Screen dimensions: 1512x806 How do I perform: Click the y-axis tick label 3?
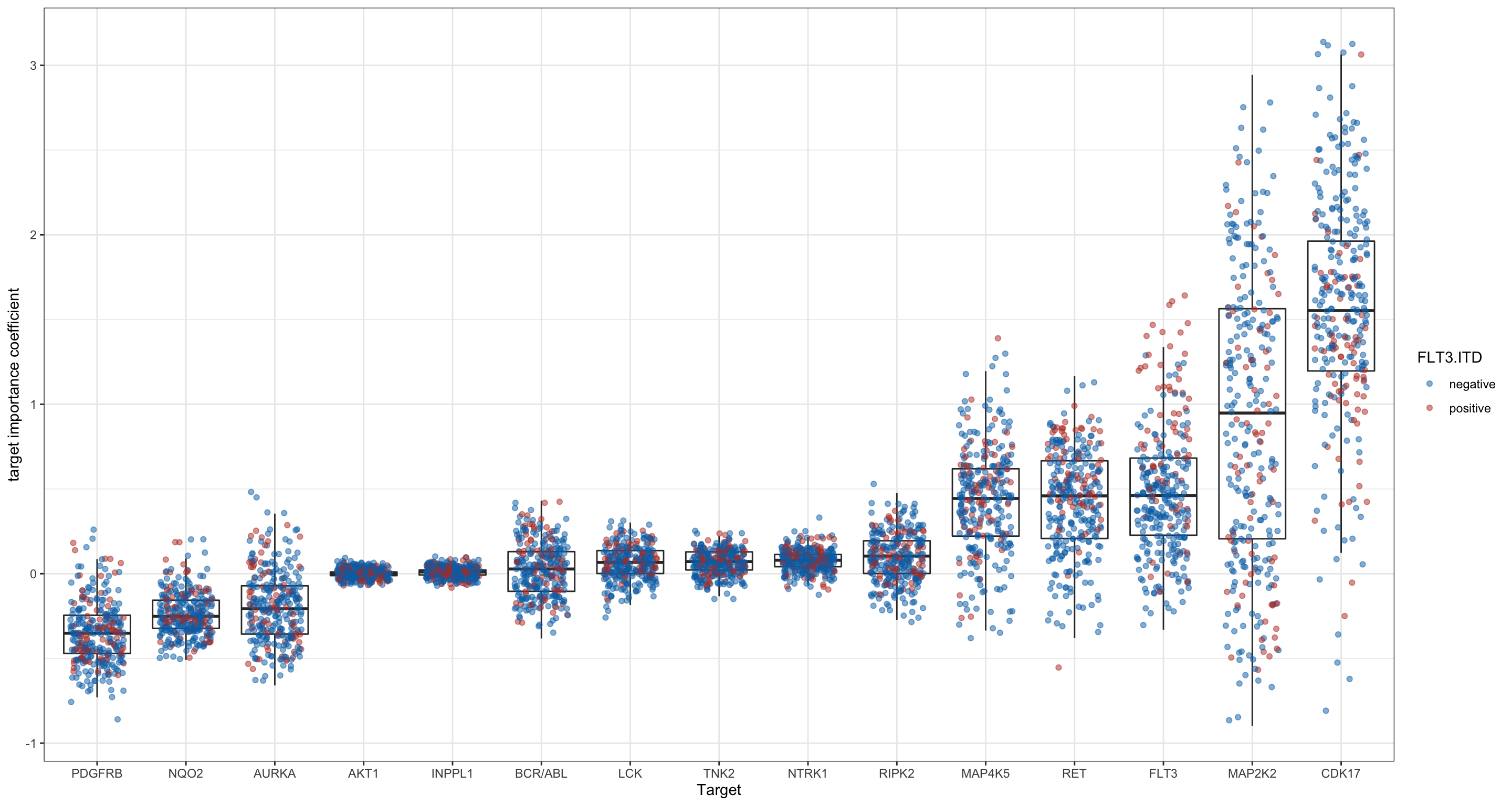pyautogui.click(x=34, y=66)
